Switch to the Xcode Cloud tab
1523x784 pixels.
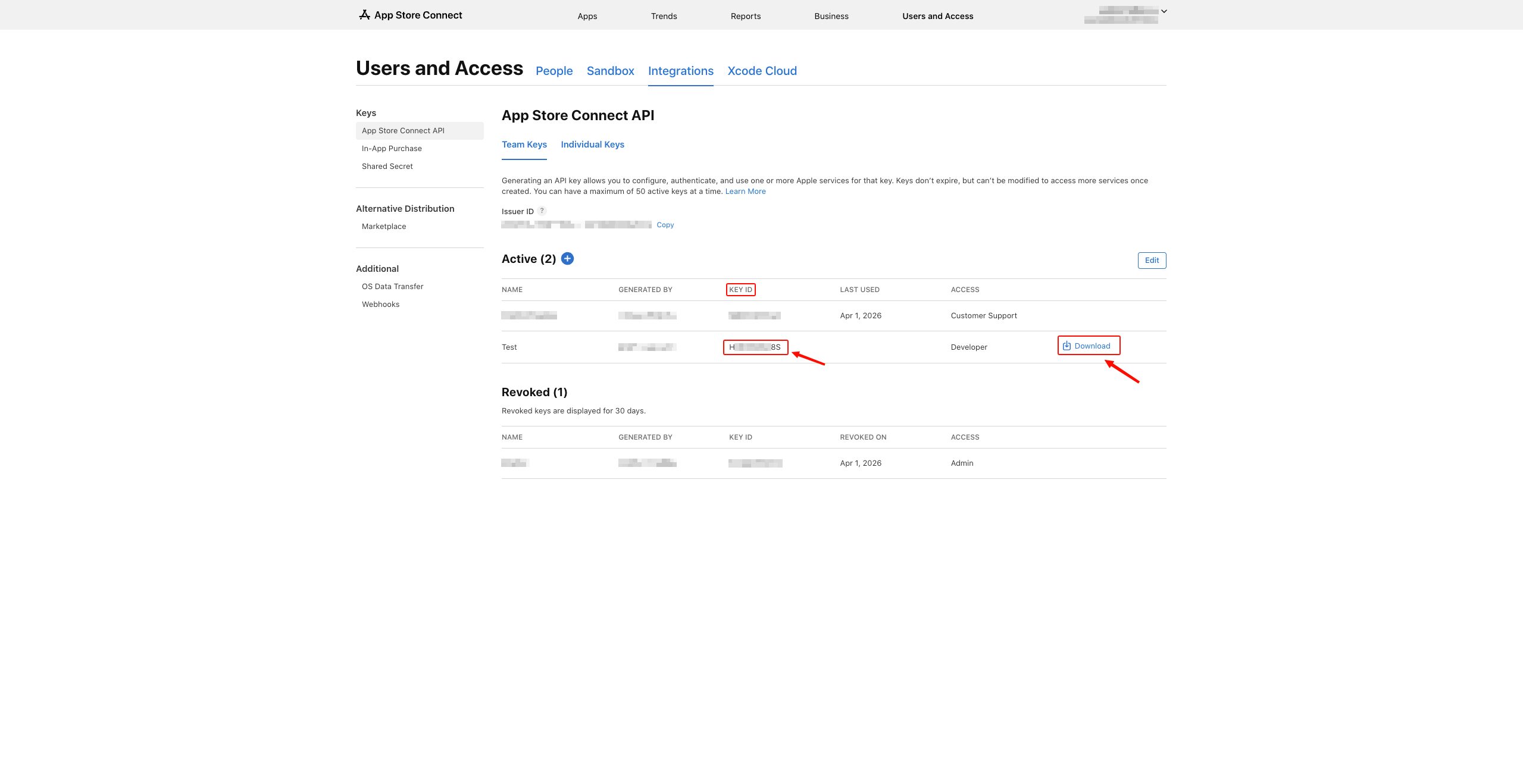[762, 71]
